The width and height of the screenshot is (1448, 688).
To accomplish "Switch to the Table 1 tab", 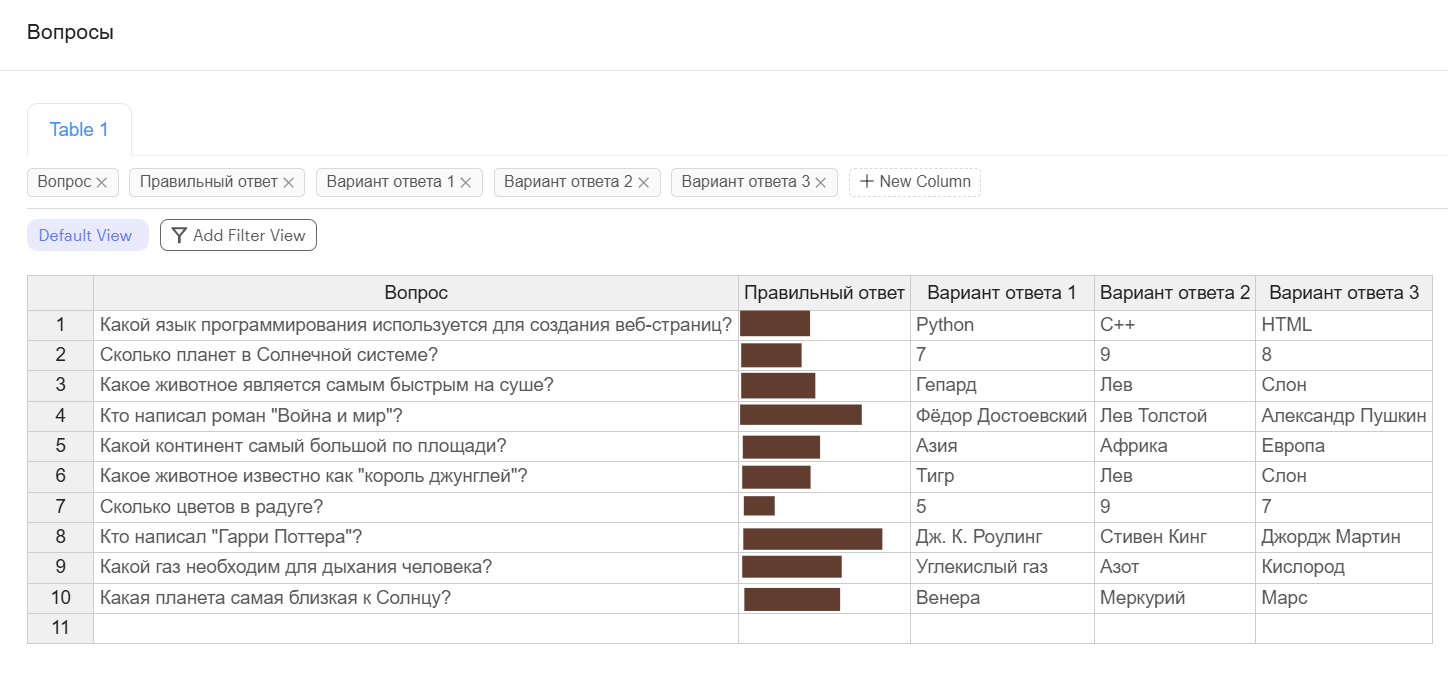I will (79, 130).
